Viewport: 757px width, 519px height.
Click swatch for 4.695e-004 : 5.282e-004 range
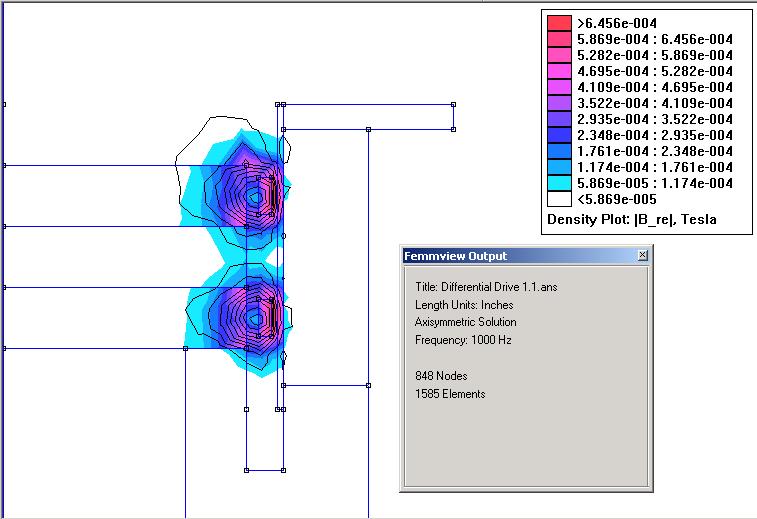coord(559,70)
